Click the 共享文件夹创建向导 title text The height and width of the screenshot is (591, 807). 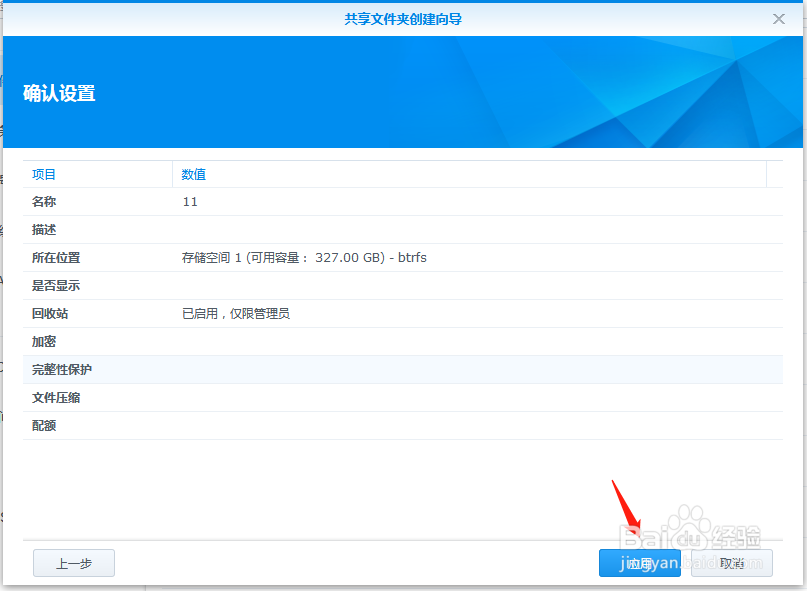403,19
